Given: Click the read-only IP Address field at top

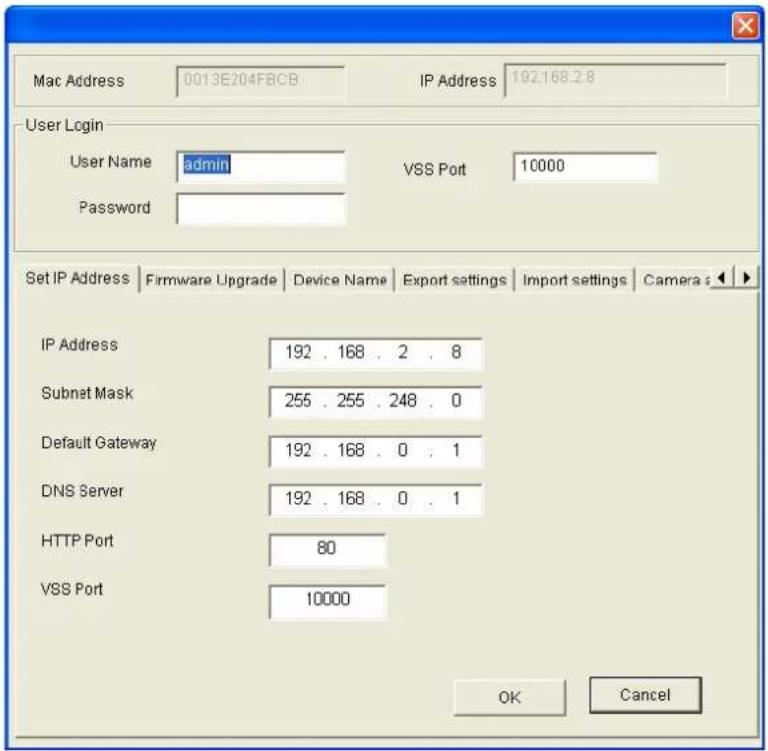Looking at the screenshot, I should tap(615, 80).
